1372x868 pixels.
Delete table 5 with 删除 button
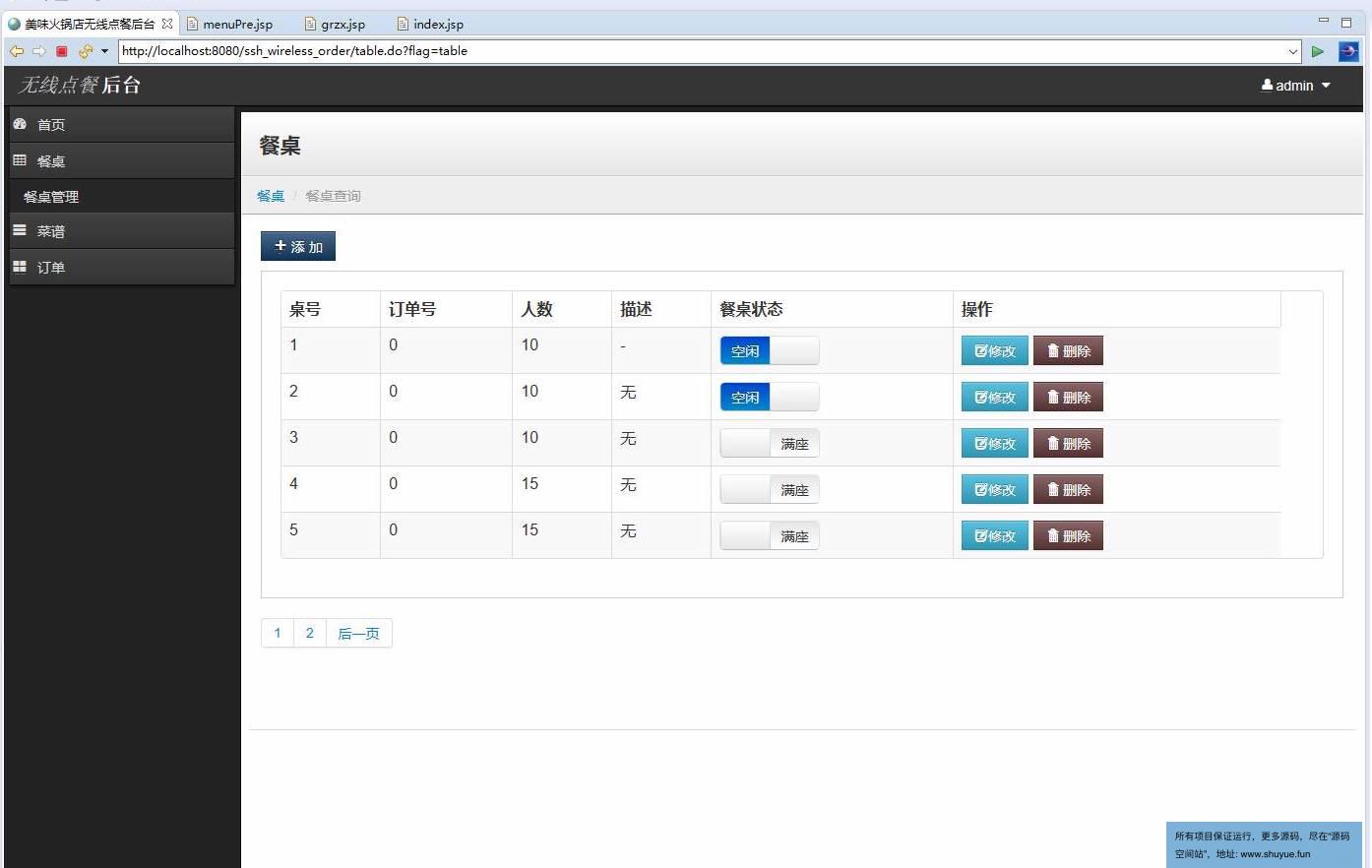click(1068, 535)
